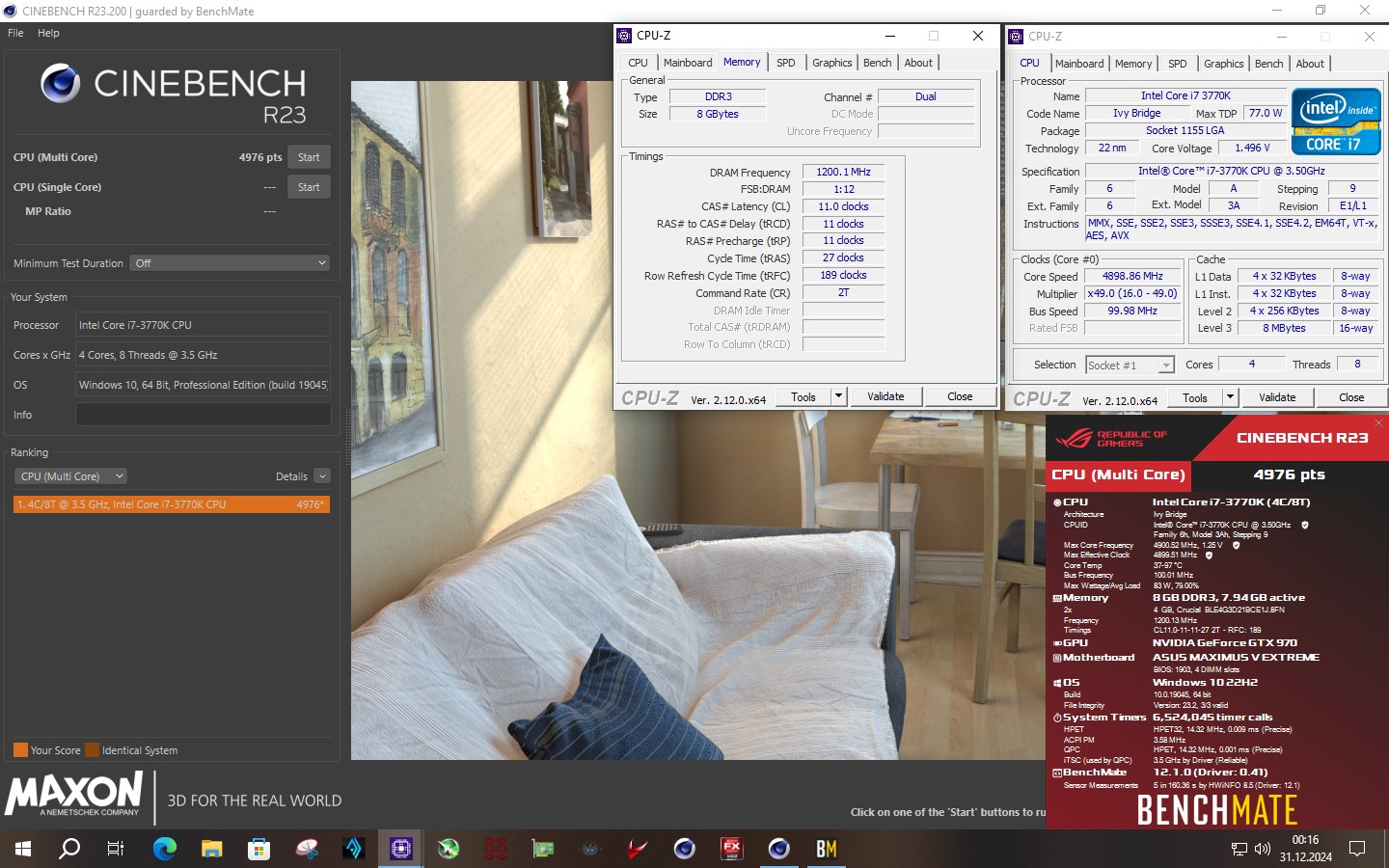Viewport: 1389px width, 868px height.
Task: Open Bench tab in the right CPU-Z window
Action: 1269,64
